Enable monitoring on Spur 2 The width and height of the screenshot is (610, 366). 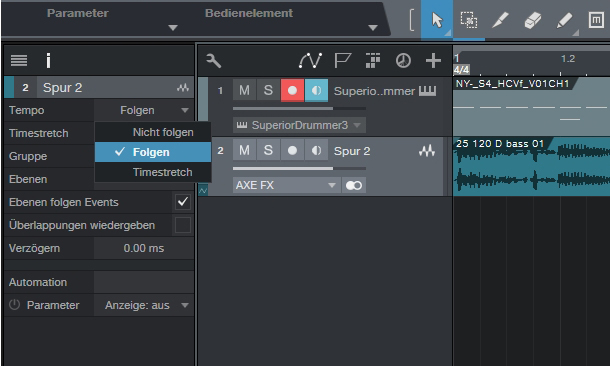[x=316, y=150]
